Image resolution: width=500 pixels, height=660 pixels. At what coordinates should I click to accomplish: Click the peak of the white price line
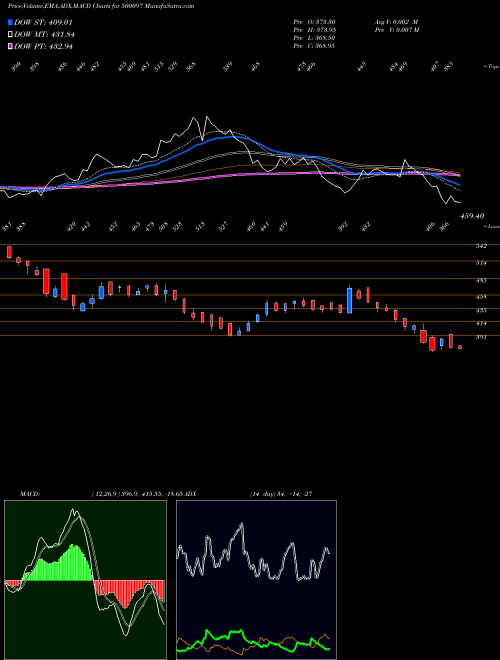tap(206, 117)
